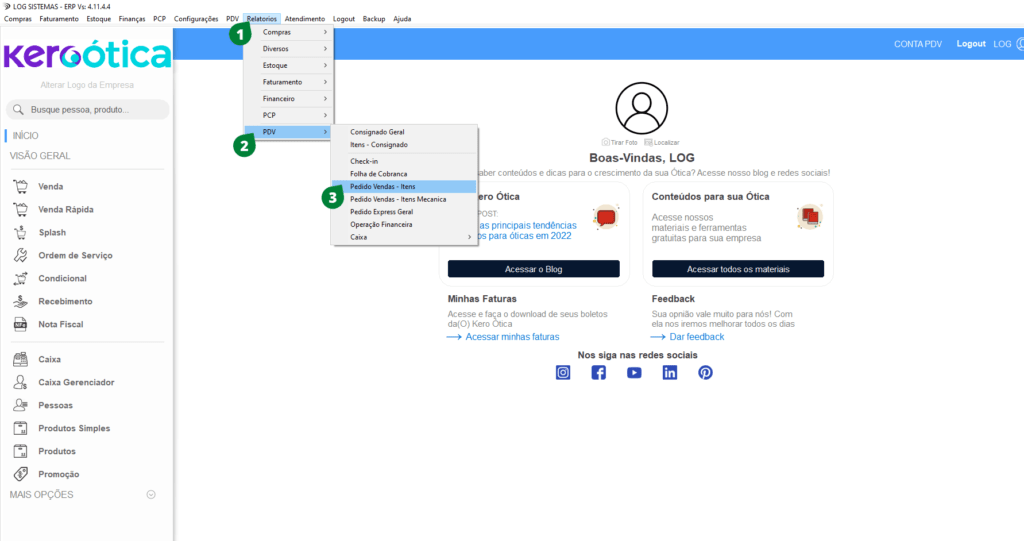The image size is (1024, 541).
Task: Open the Pessoas sidebar icon
Action: [x=21, y=405]
